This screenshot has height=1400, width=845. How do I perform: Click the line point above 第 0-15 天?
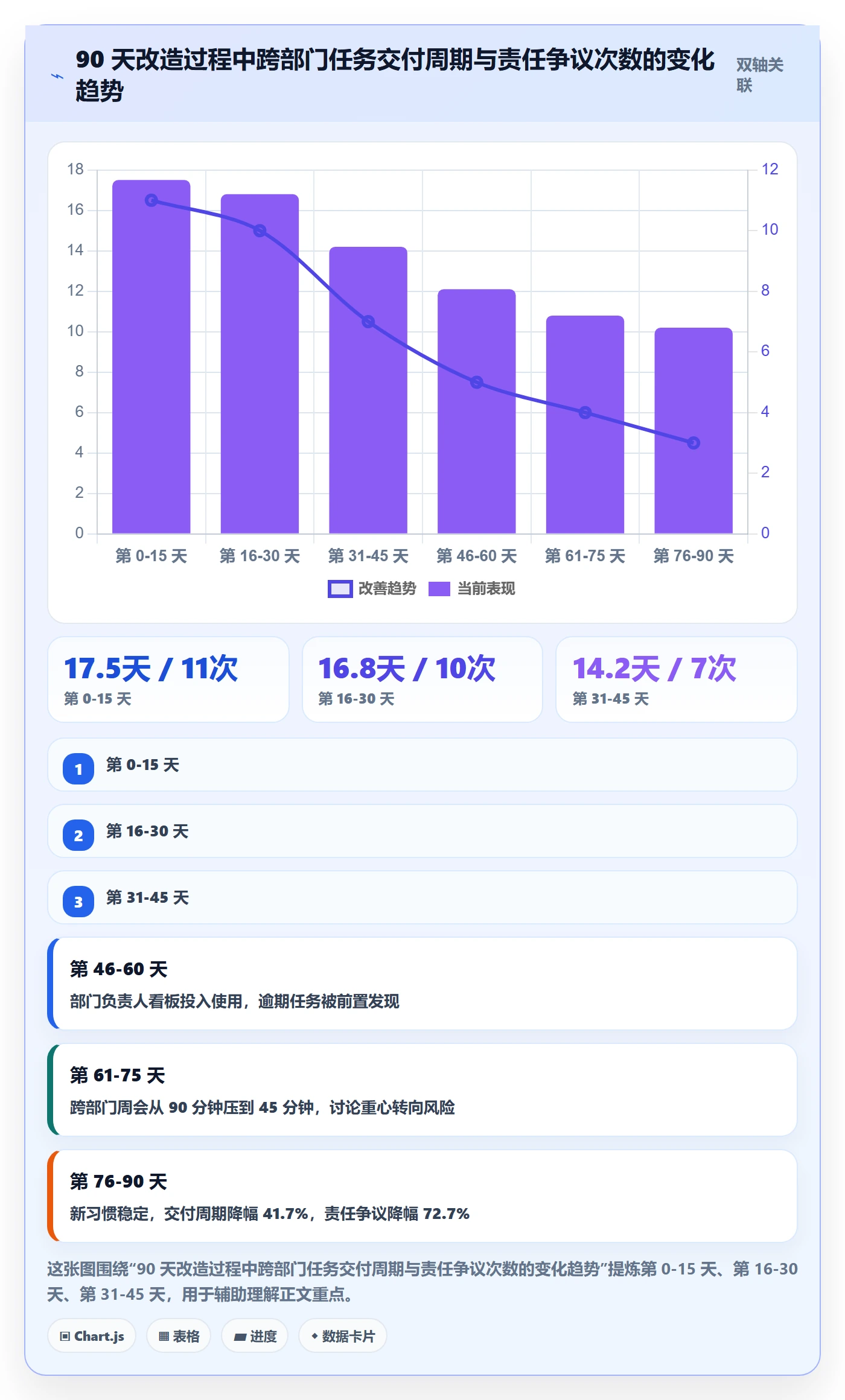click(x=151, y=200)
